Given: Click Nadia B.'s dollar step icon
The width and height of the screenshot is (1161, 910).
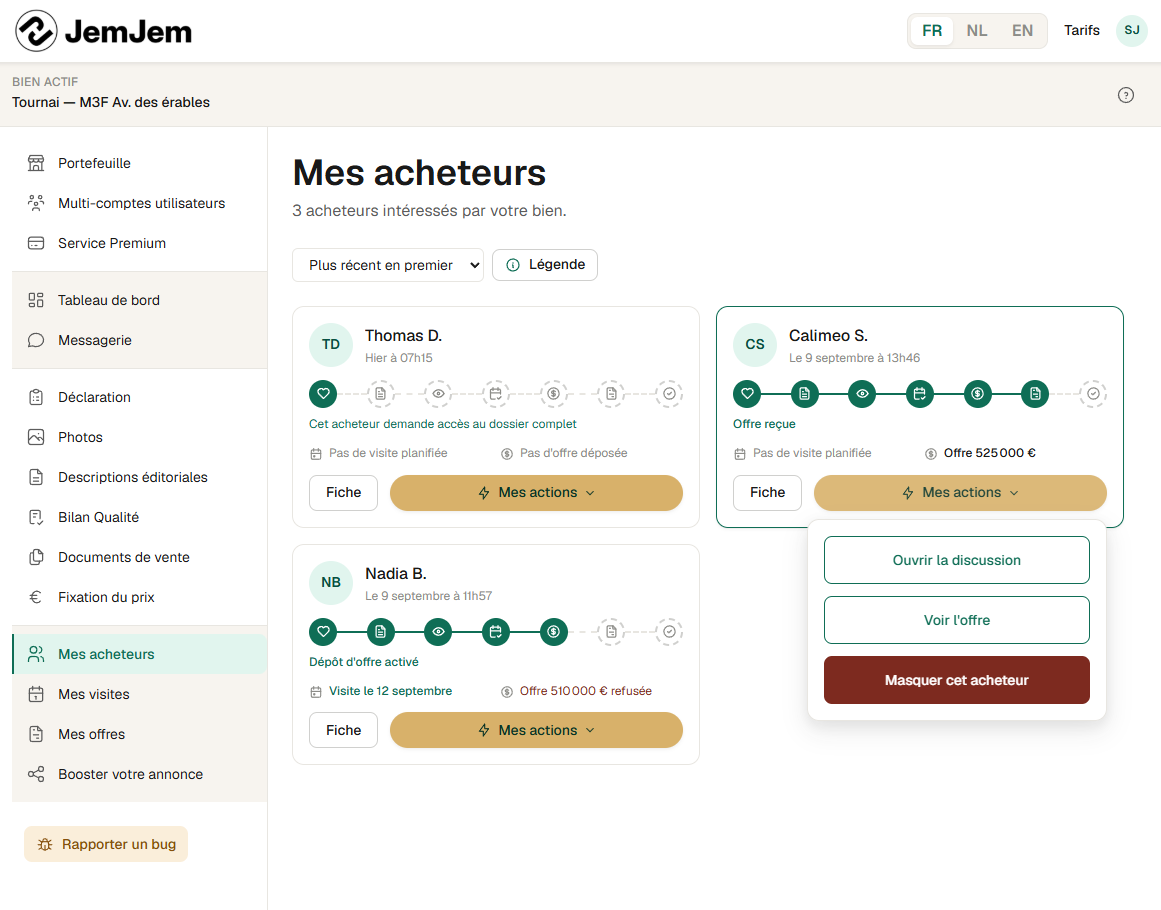Looking at the screenshot, I should tap(554, 632).
